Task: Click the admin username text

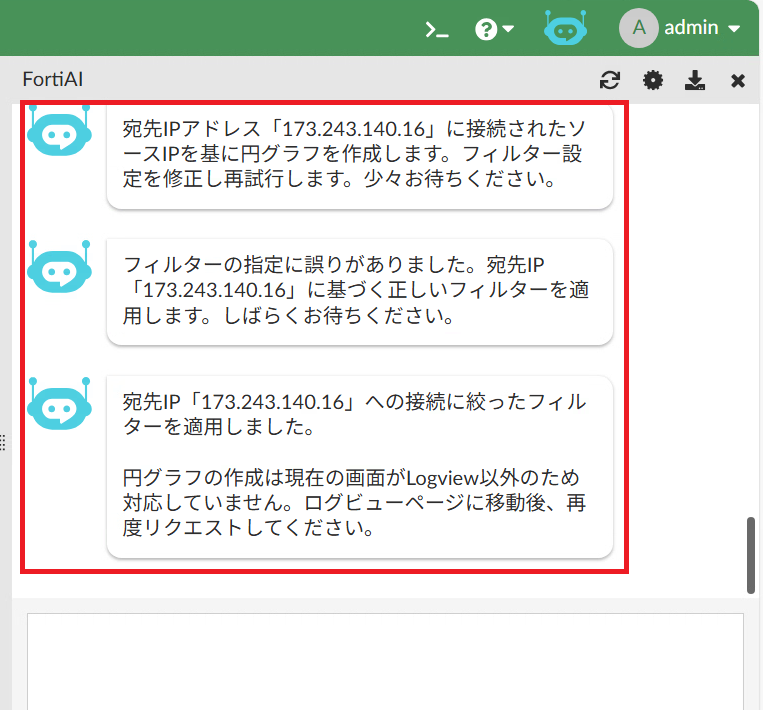Action: pos(691,28)
